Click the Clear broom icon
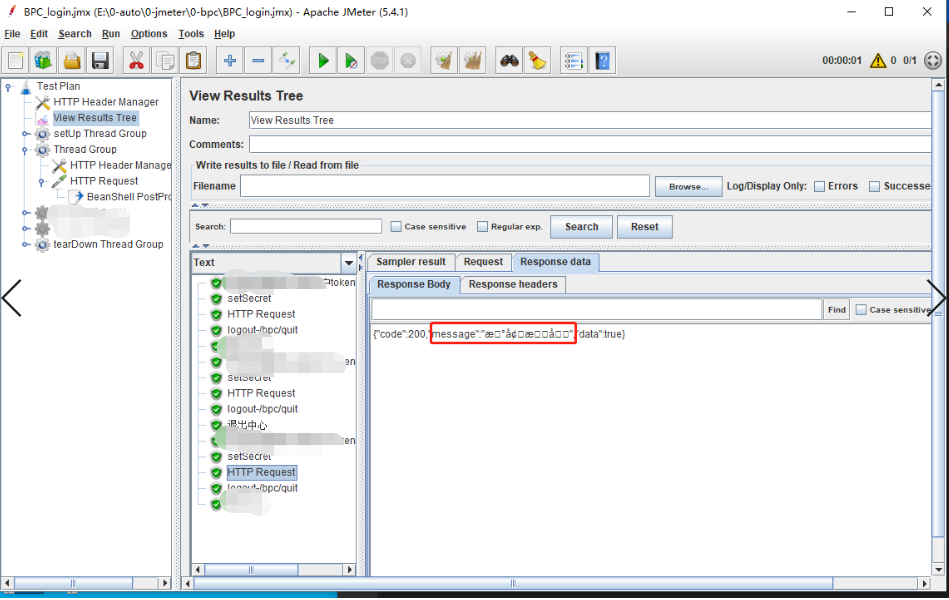Screen dimensions: 949x600 click(444, 61)
